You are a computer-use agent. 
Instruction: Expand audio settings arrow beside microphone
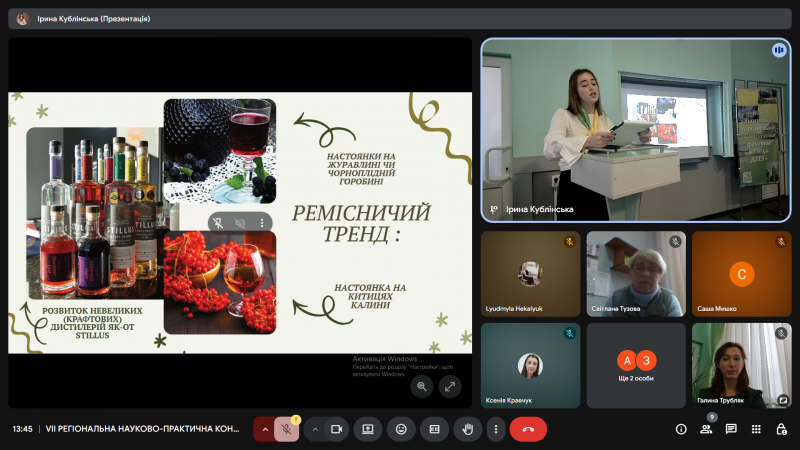pos(265,429)
